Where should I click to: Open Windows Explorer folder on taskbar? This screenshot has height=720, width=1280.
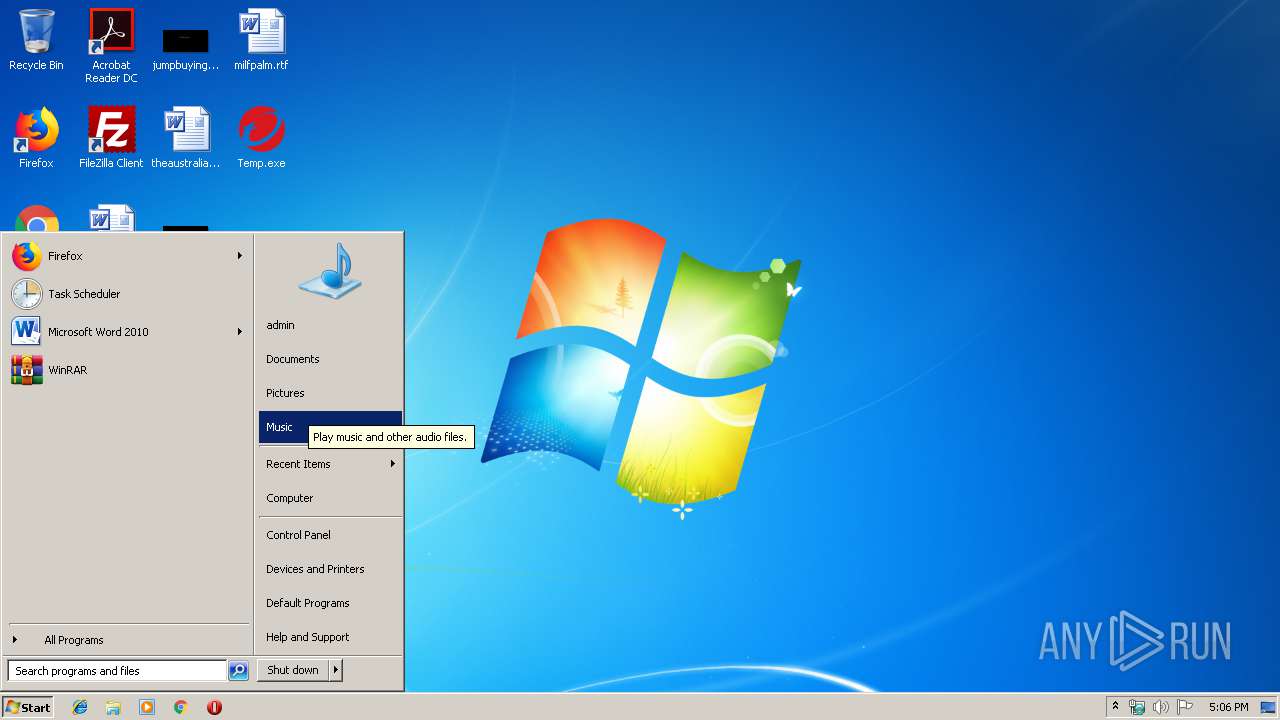pyautogui.click(x=113, y=707)
